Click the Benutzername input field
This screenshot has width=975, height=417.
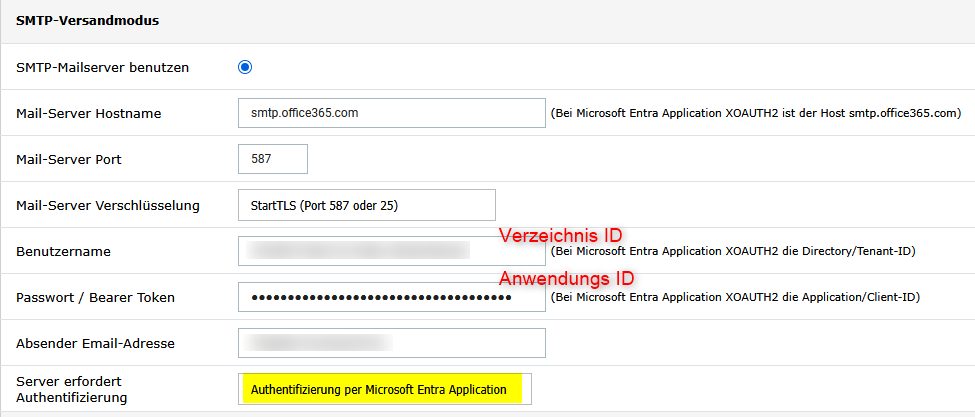click(391, 251)
